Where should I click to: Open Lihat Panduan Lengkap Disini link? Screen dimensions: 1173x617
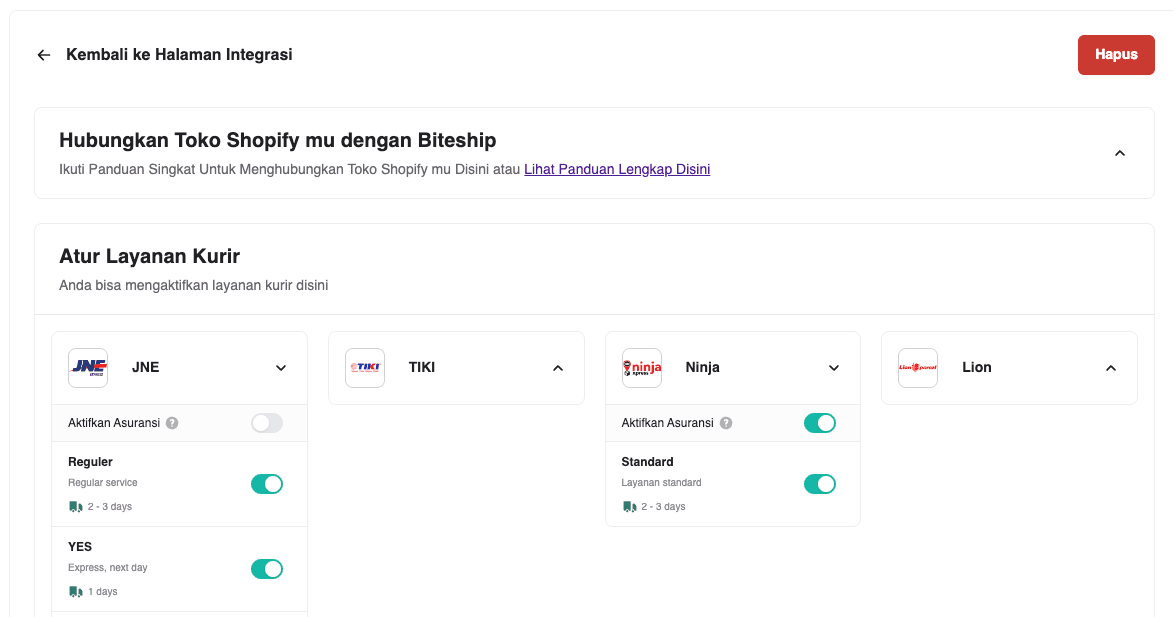[617, 169]
